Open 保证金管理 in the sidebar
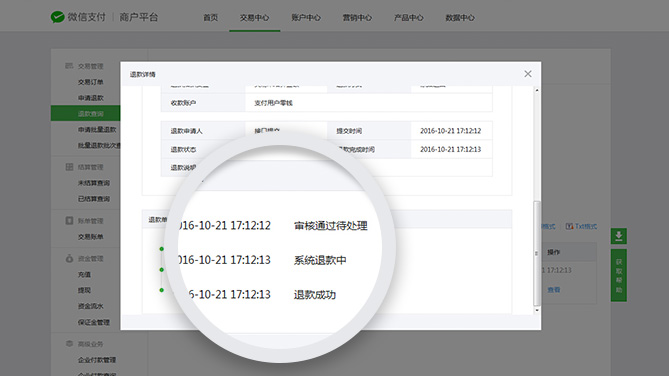 [94, 322]
